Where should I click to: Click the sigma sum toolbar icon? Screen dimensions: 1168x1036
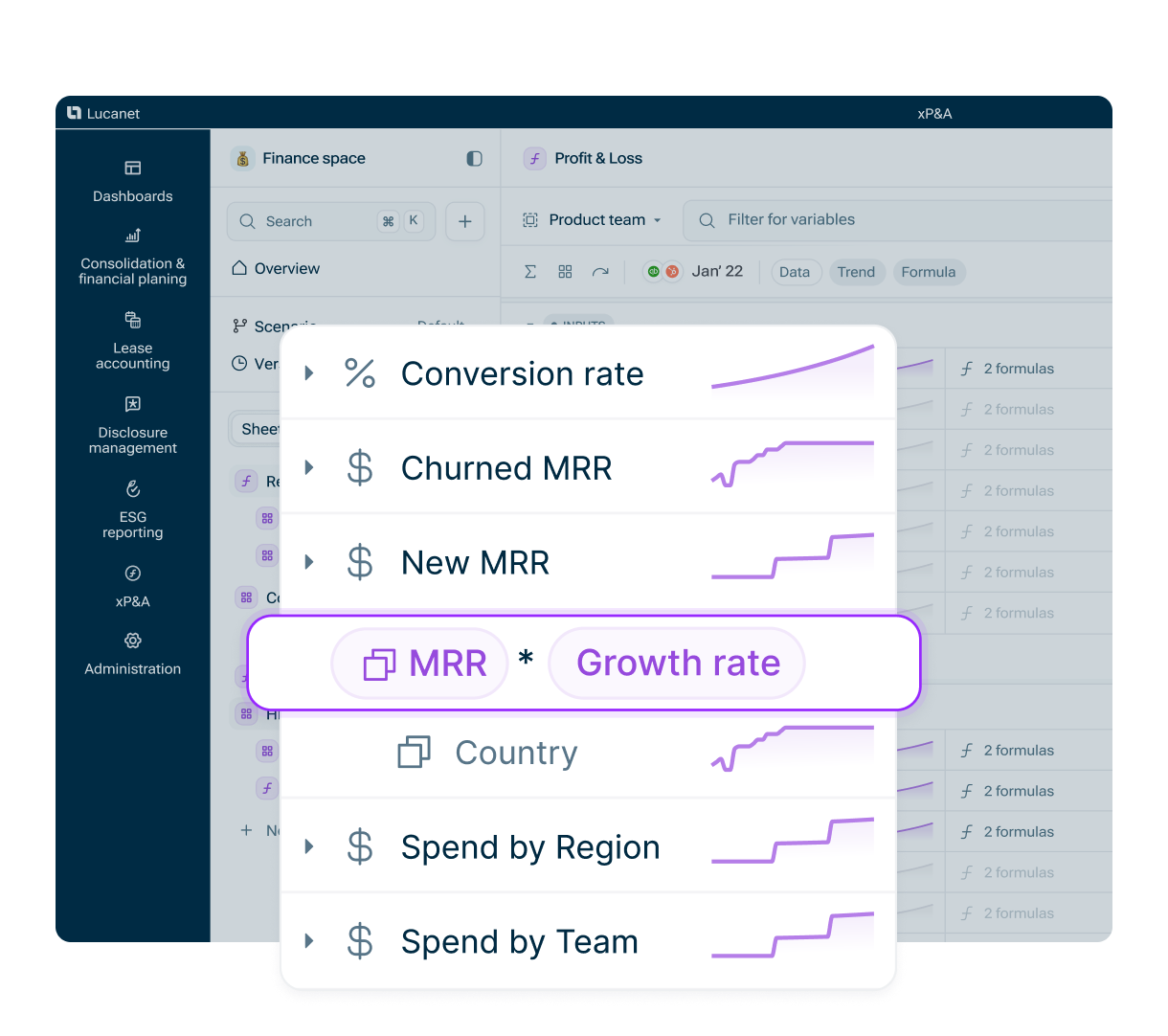pyautogui.click(x=530, y=272)
